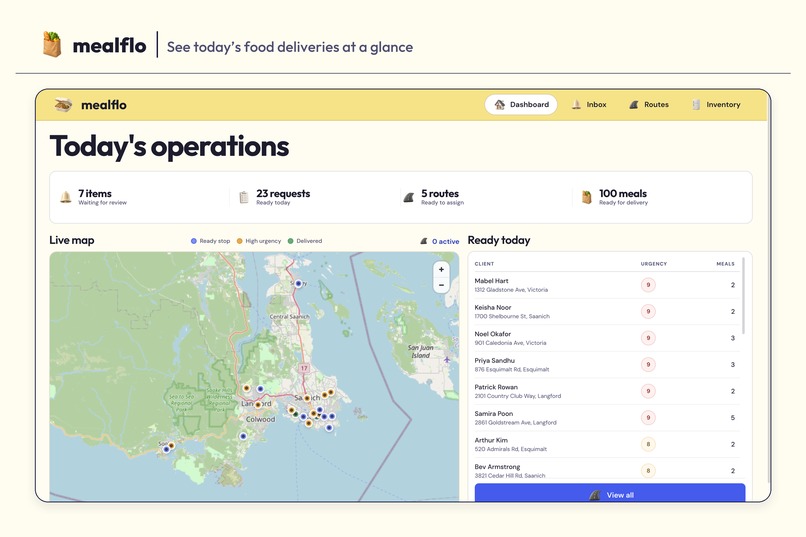This screenshot has width=806, height=537.
Task: Click Samira Poon's urgency 9 badge
Action: tap(648, 418)
